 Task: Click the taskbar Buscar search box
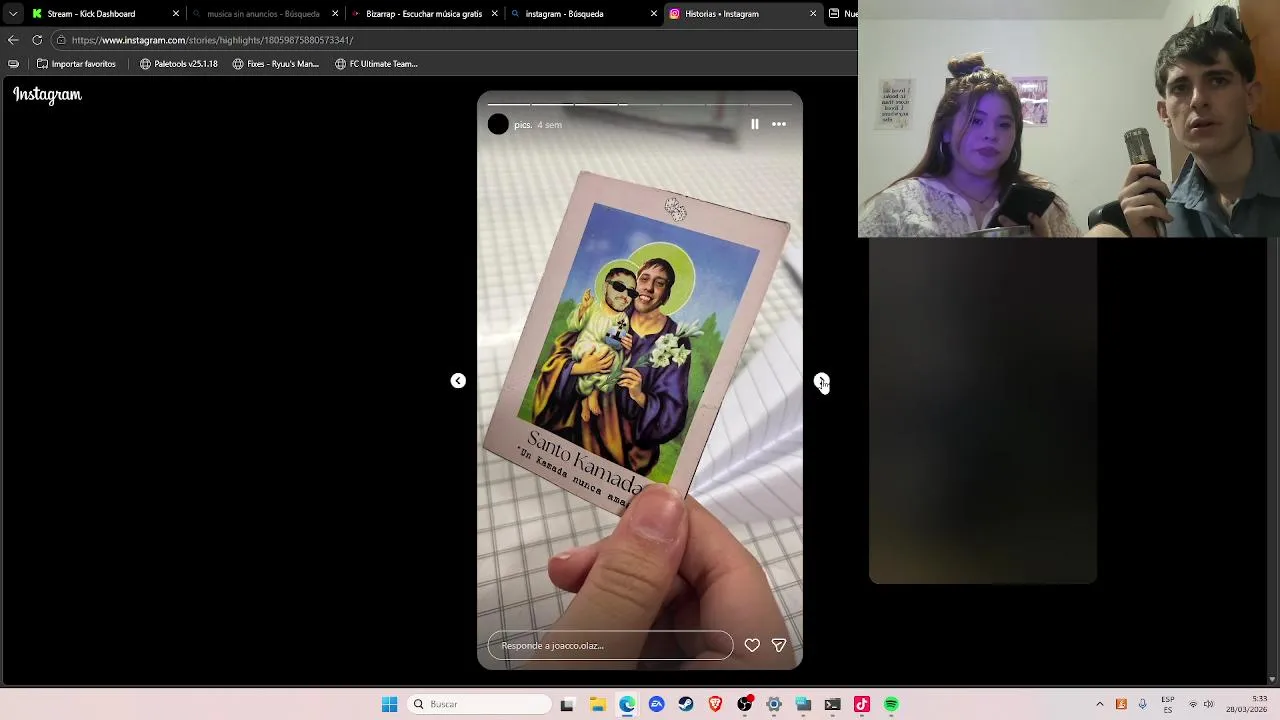pos(480,704)
